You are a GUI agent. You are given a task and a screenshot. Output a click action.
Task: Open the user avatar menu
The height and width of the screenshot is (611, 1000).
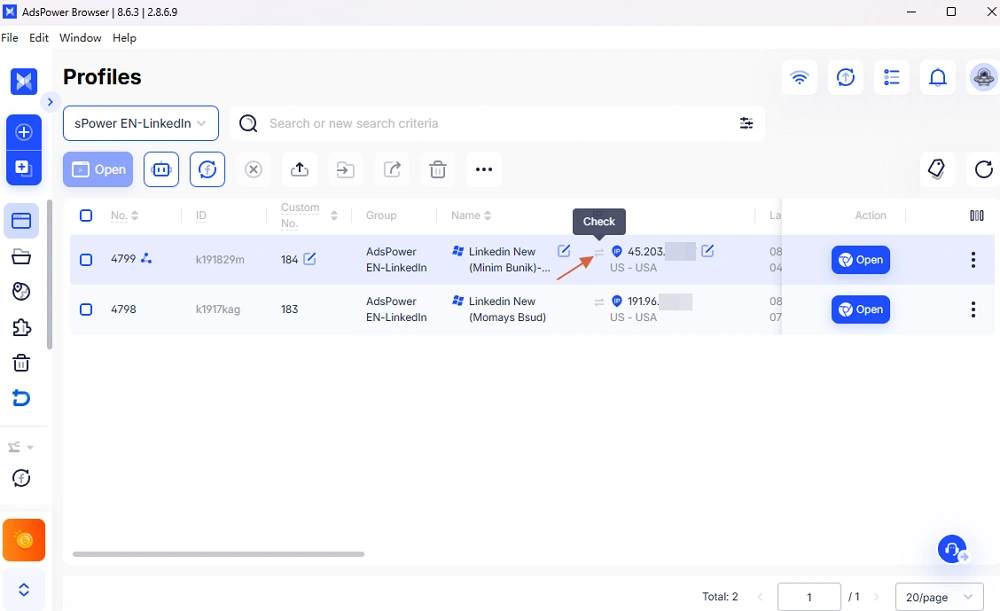(983, 77)
